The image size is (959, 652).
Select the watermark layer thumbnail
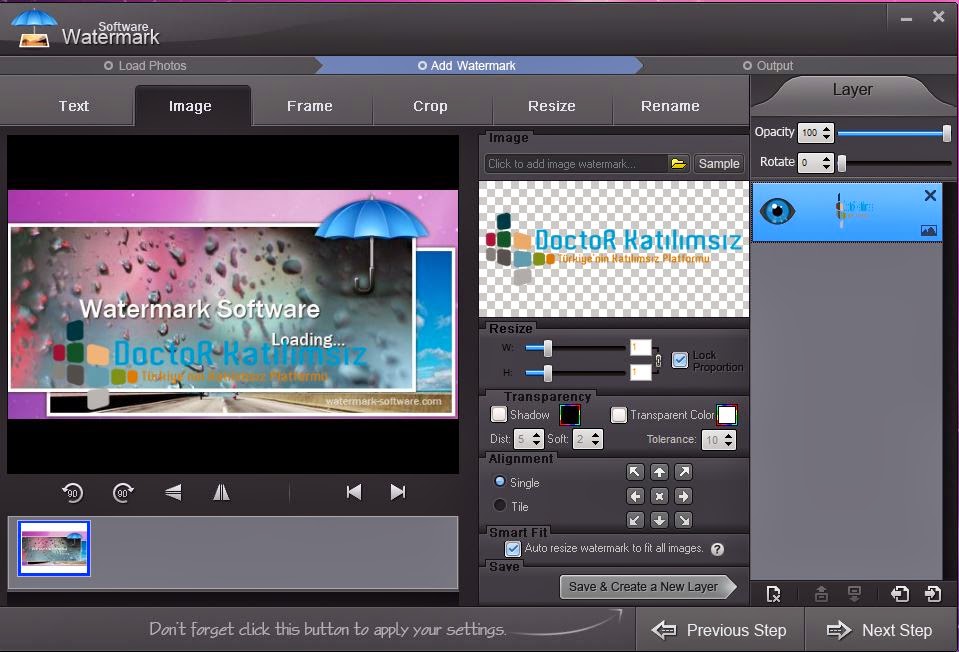tap(854, 210)
